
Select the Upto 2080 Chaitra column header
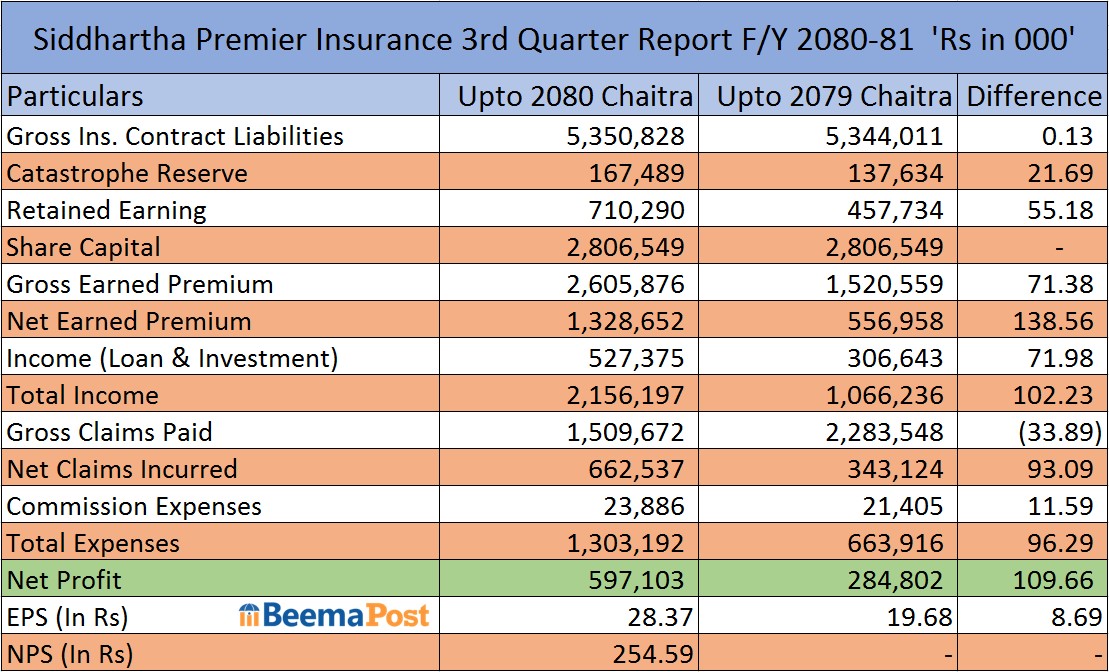(x=575, y=96)
